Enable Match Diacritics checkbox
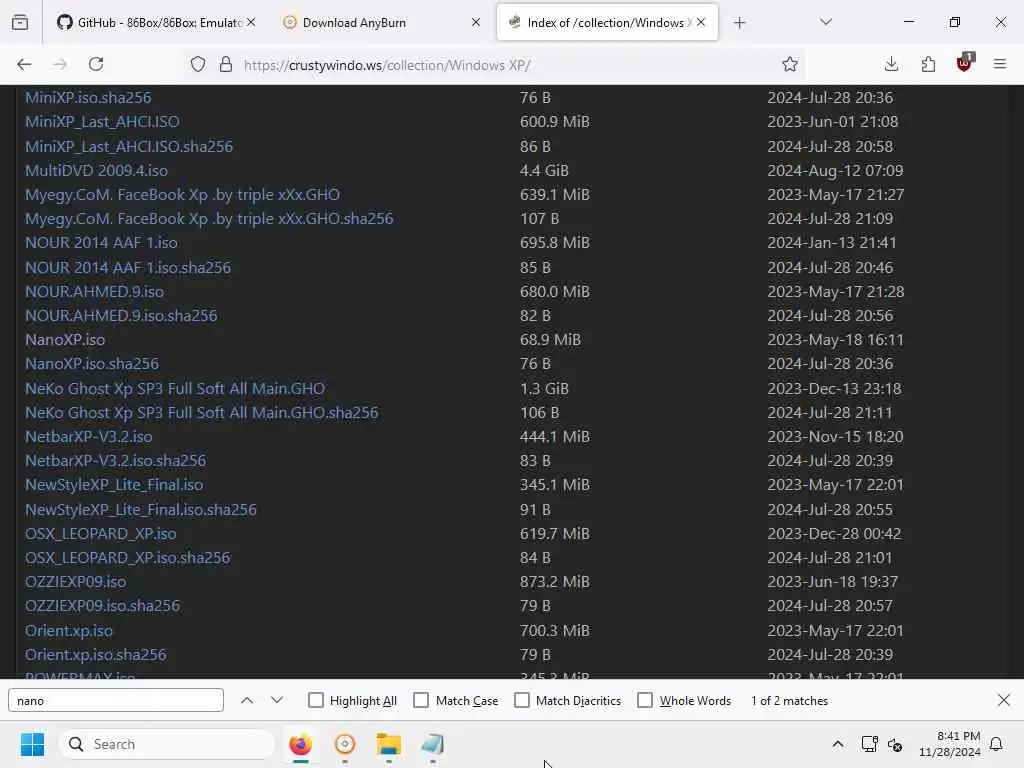Image resolution: width=1024 pixels, height=768 pixels. pyautogui.click(x=522, y=700)
